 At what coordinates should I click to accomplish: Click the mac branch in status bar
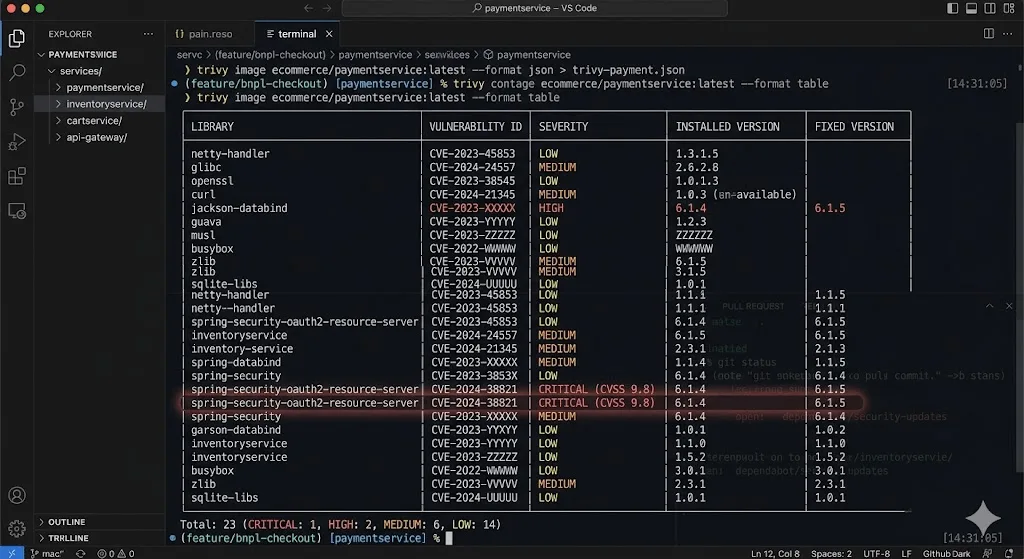pyautogui.click(x=47, y=553)
